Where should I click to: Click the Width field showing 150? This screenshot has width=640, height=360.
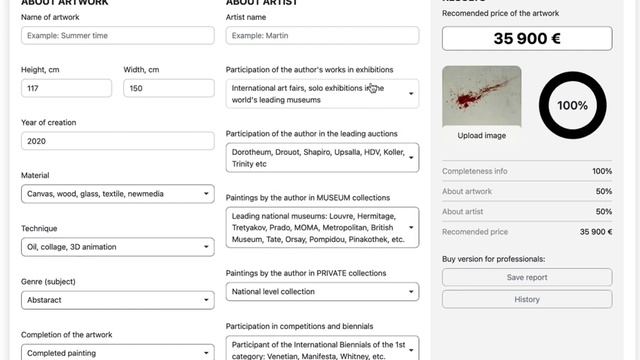tap(169, 88)
